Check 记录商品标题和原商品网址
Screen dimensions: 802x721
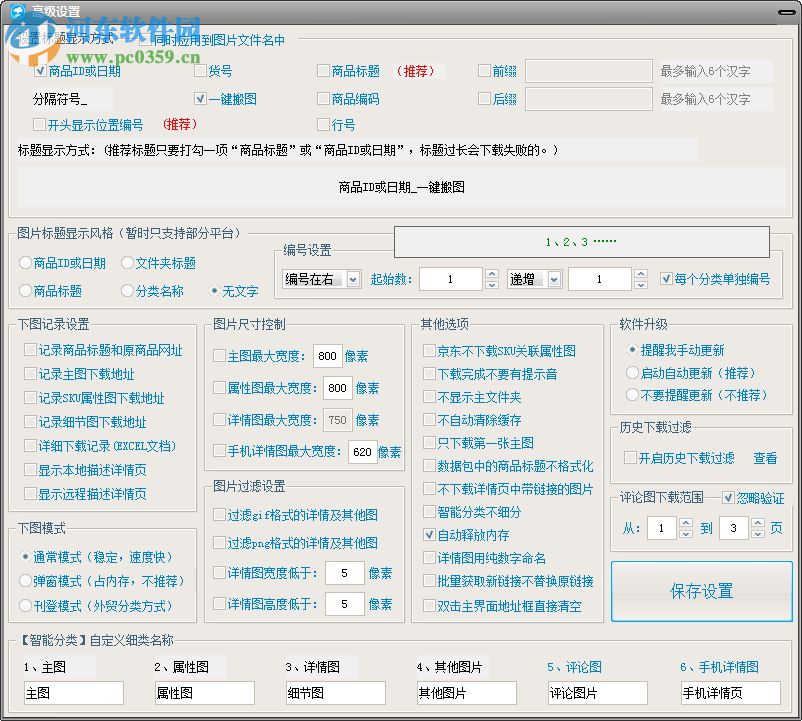tap(29, 349)
